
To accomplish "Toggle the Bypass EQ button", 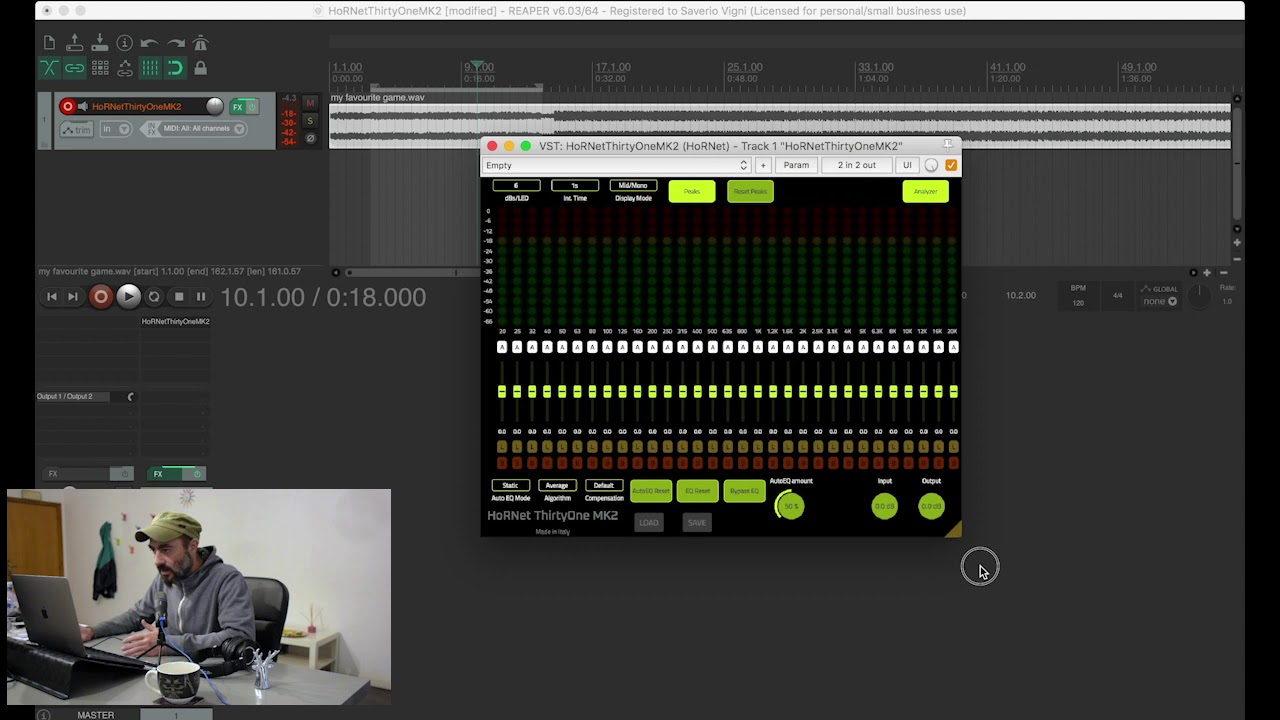I will (745, 491).
